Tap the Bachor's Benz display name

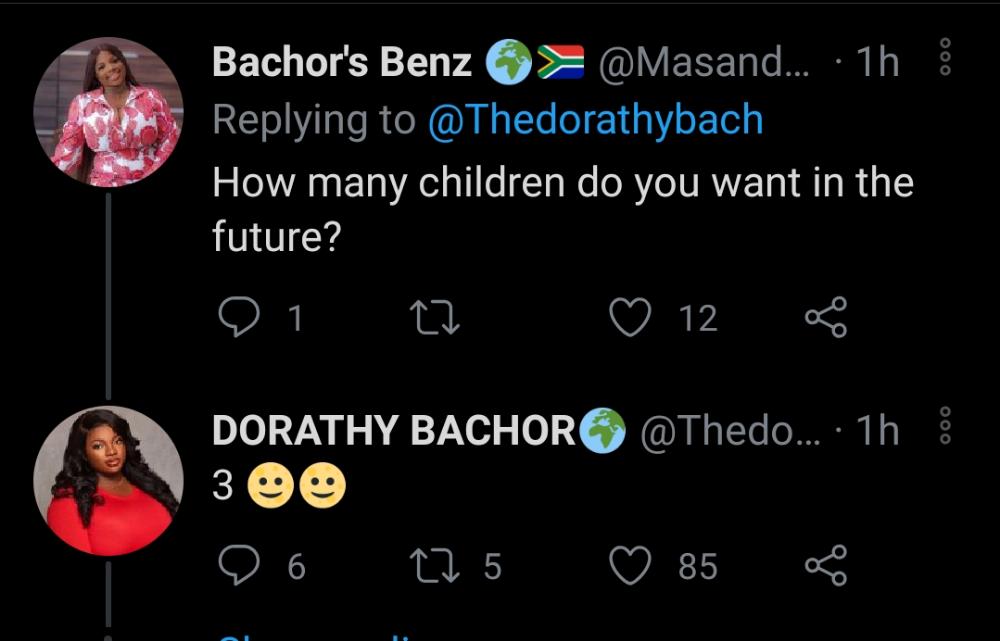point(342,63)
